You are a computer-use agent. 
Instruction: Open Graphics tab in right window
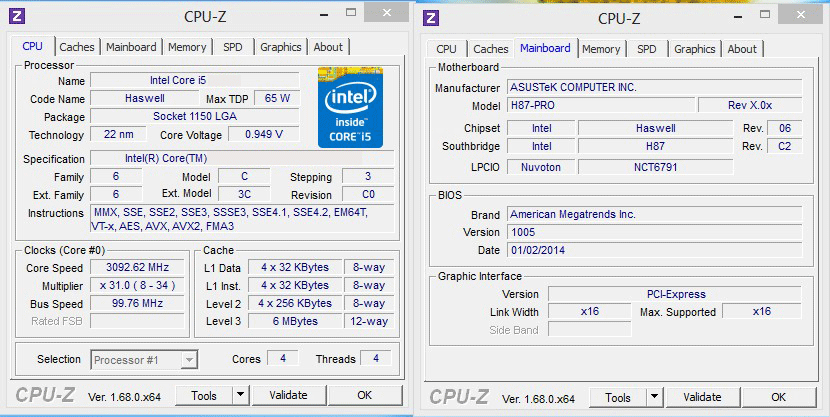(x=694, y=49)
